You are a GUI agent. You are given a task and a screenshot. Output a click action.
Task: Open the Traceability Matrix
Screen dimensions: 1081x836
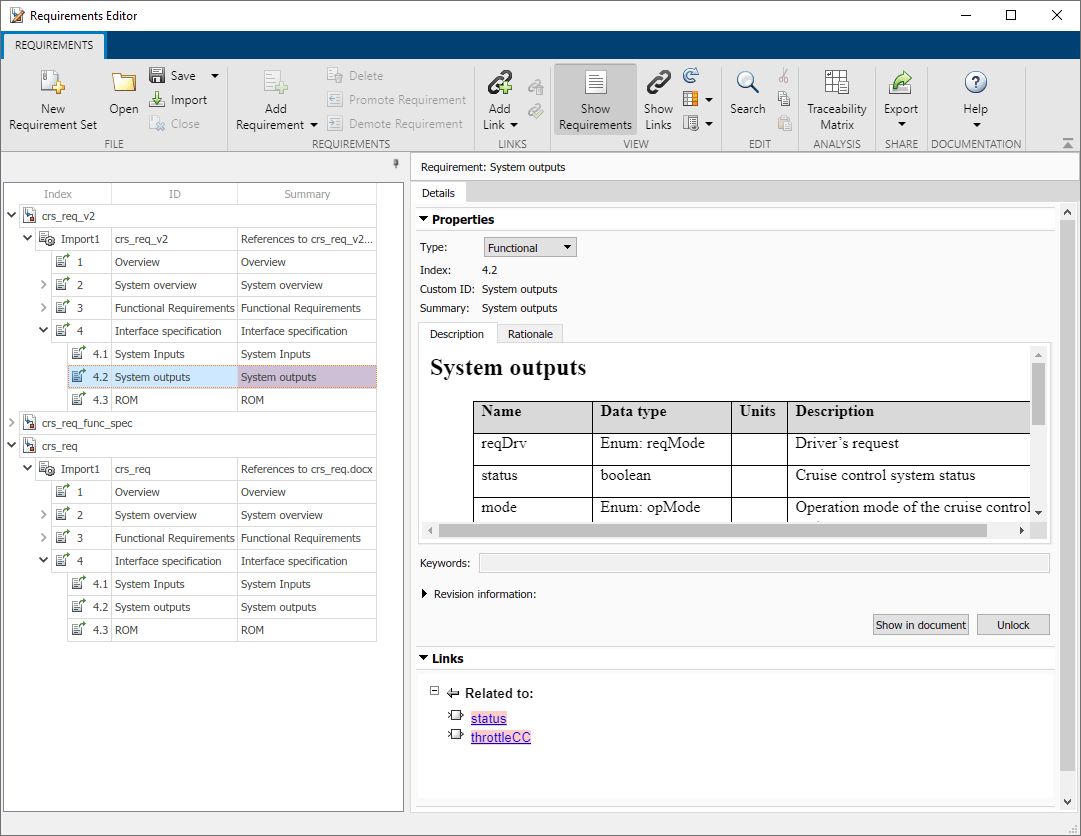point(837,100)
